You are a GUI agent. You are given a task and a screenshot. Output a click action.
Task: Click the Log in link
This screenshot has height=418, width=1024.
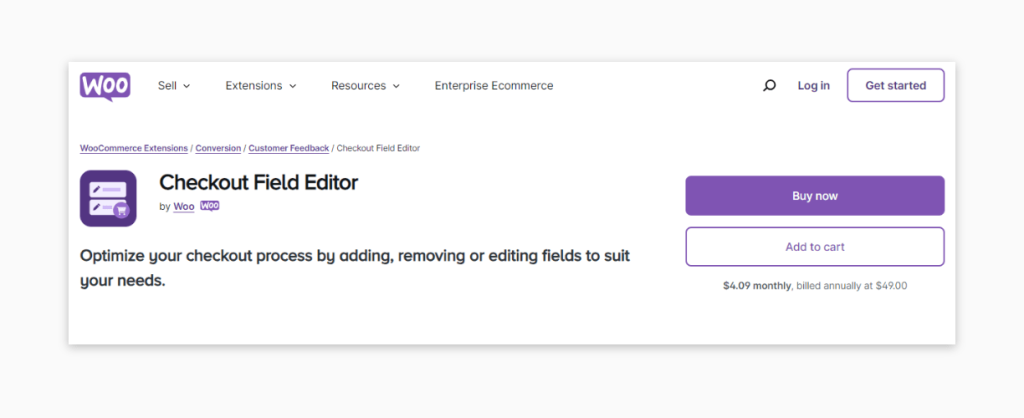(x=814, y=86)
